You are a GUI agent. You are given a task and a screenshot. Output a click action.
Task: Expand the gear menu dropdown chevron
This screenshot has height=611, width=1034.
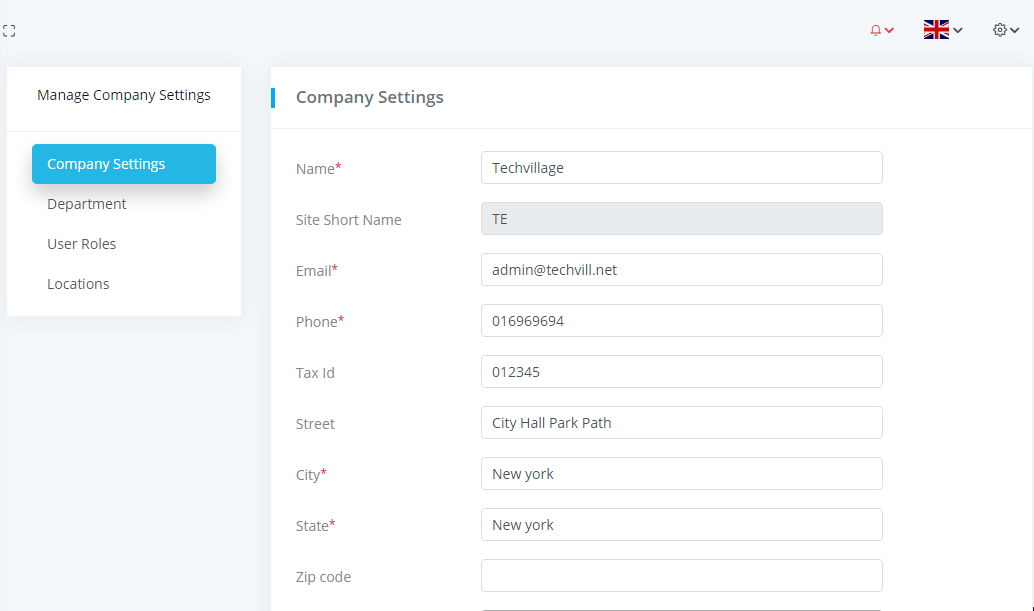(x=1014, y=31)
